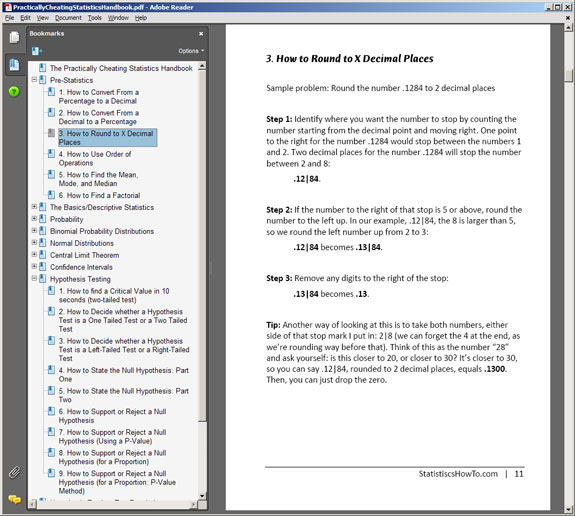Collapse the Pre-Statistics bookmark group

tap(34, 79)
